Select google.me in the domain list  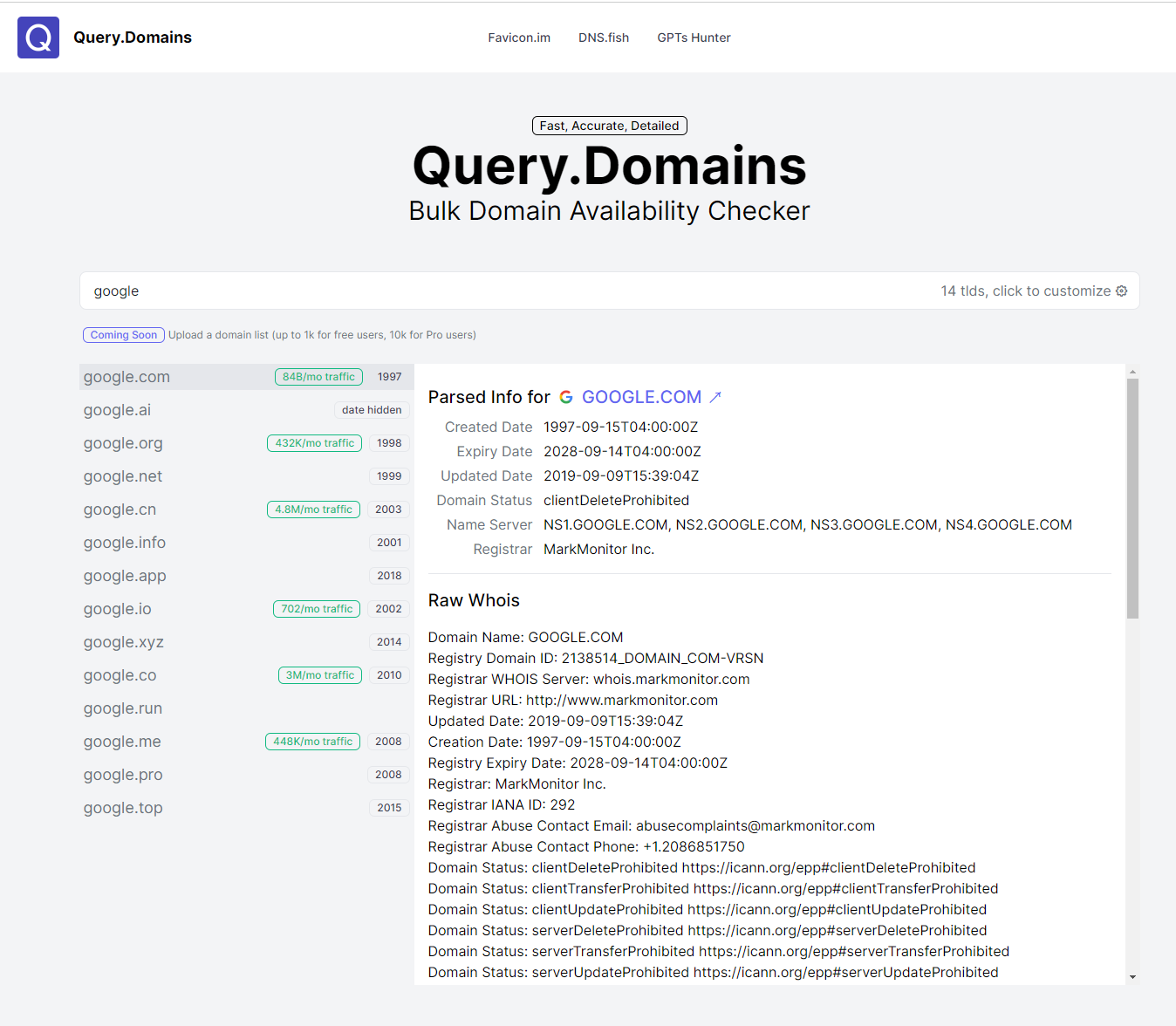[247, 742]
